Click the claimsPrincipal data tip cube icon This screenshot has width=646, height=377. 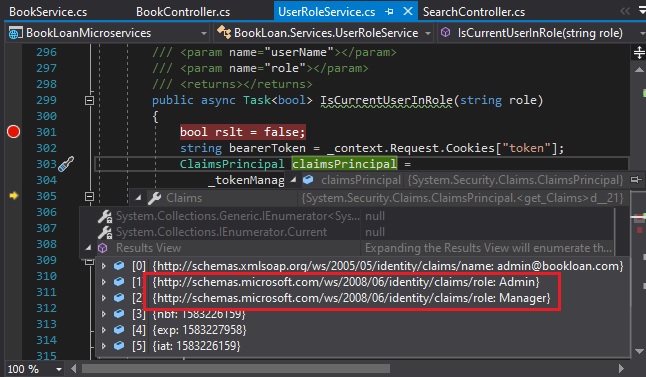(308, 180)
